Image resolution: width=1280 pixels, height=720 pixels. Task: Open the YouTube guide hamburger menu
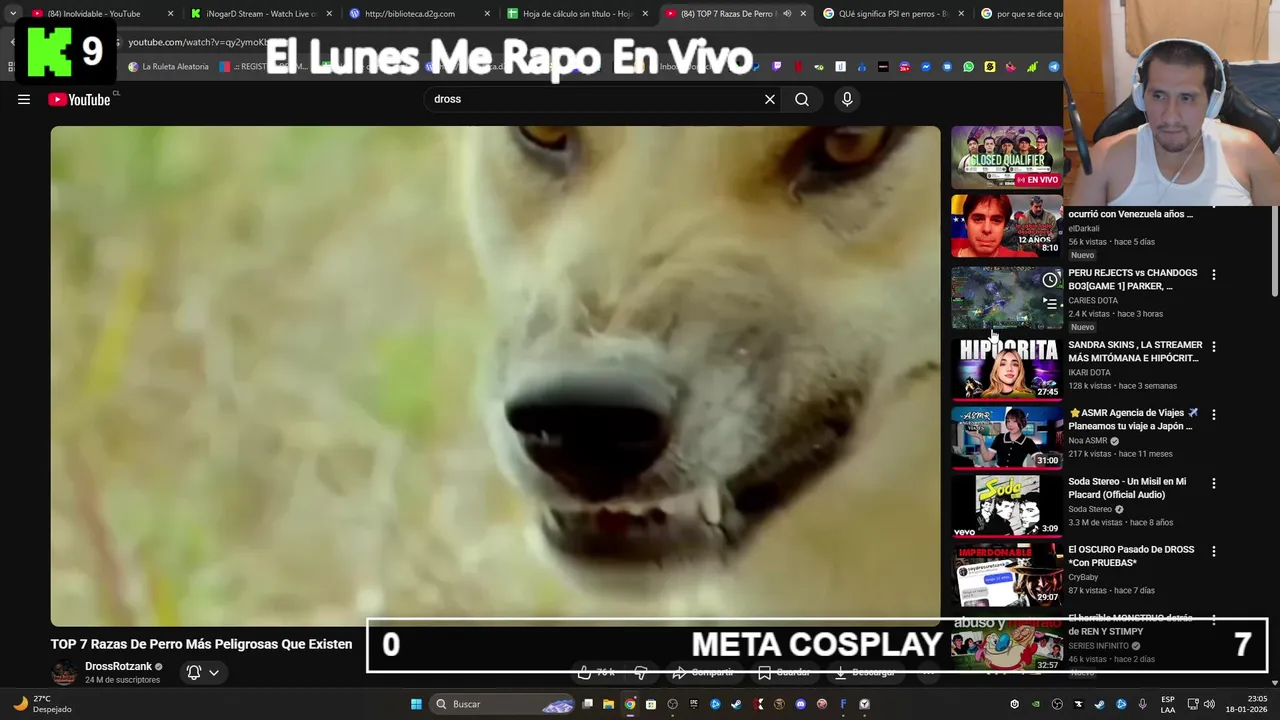tap(24, 99)
